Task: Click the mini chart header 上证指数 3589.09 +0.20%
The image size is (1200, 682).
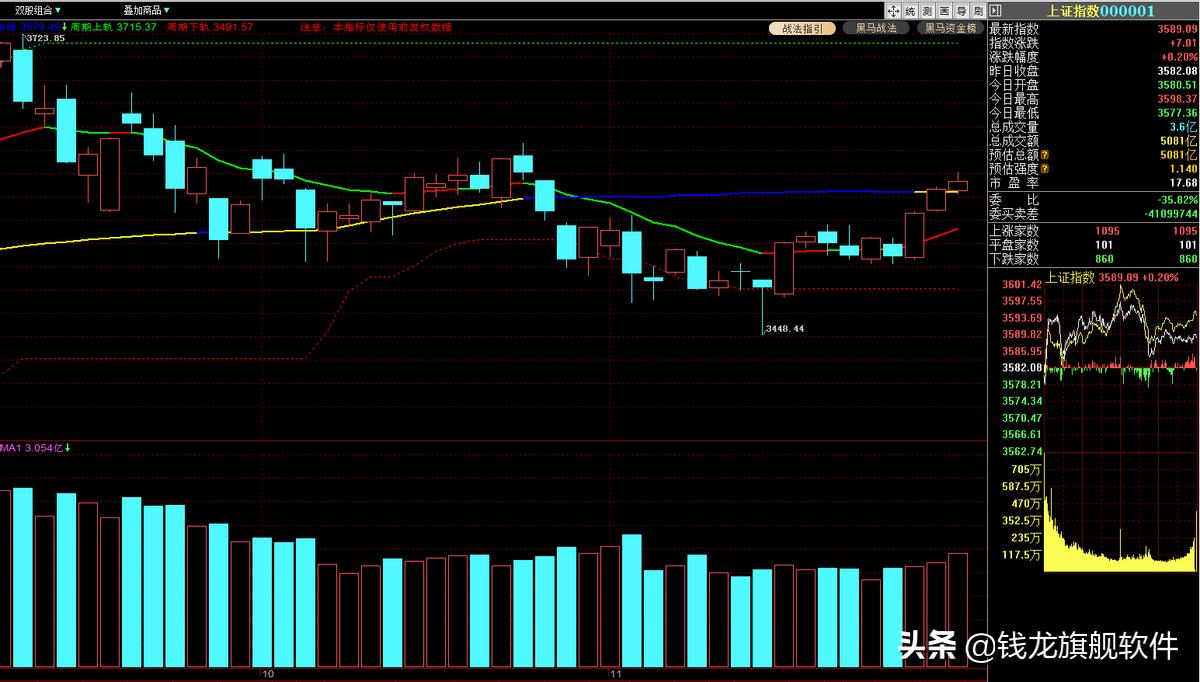Action: point(1113,276)
